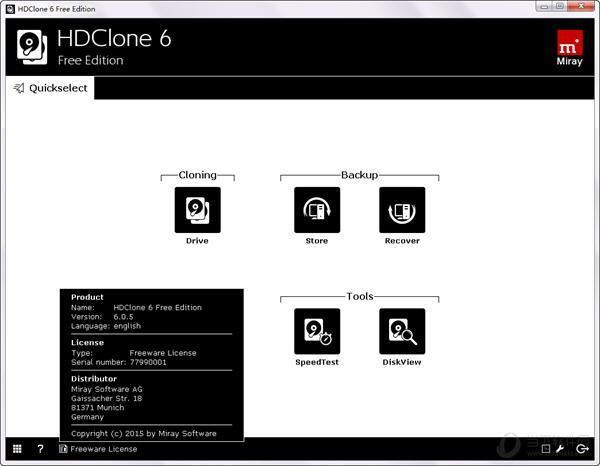
Task: Click the HDCloneer hard disk logo in header
Action: [32, 47]
